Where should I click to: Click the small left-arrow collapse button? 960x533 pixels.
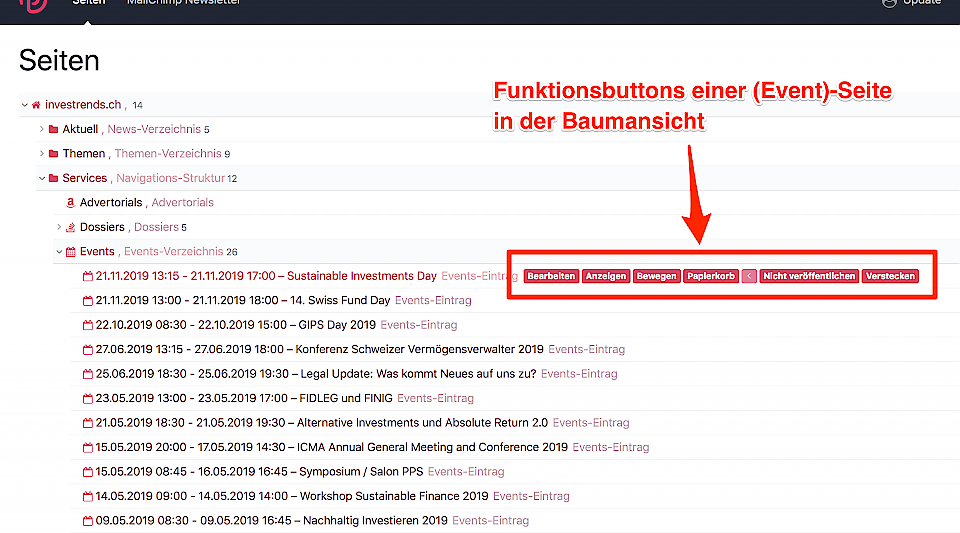point(749,276)
